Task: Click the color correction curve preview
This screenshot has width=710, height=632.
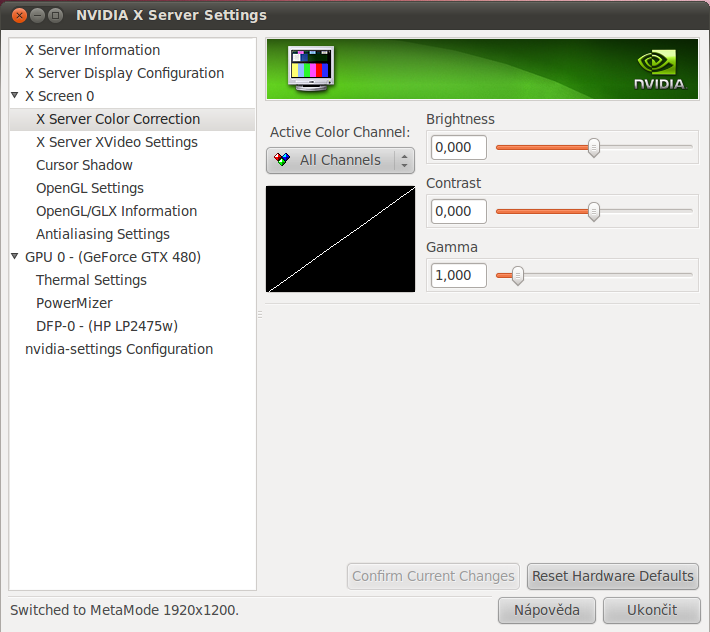Action: (341, 239)
